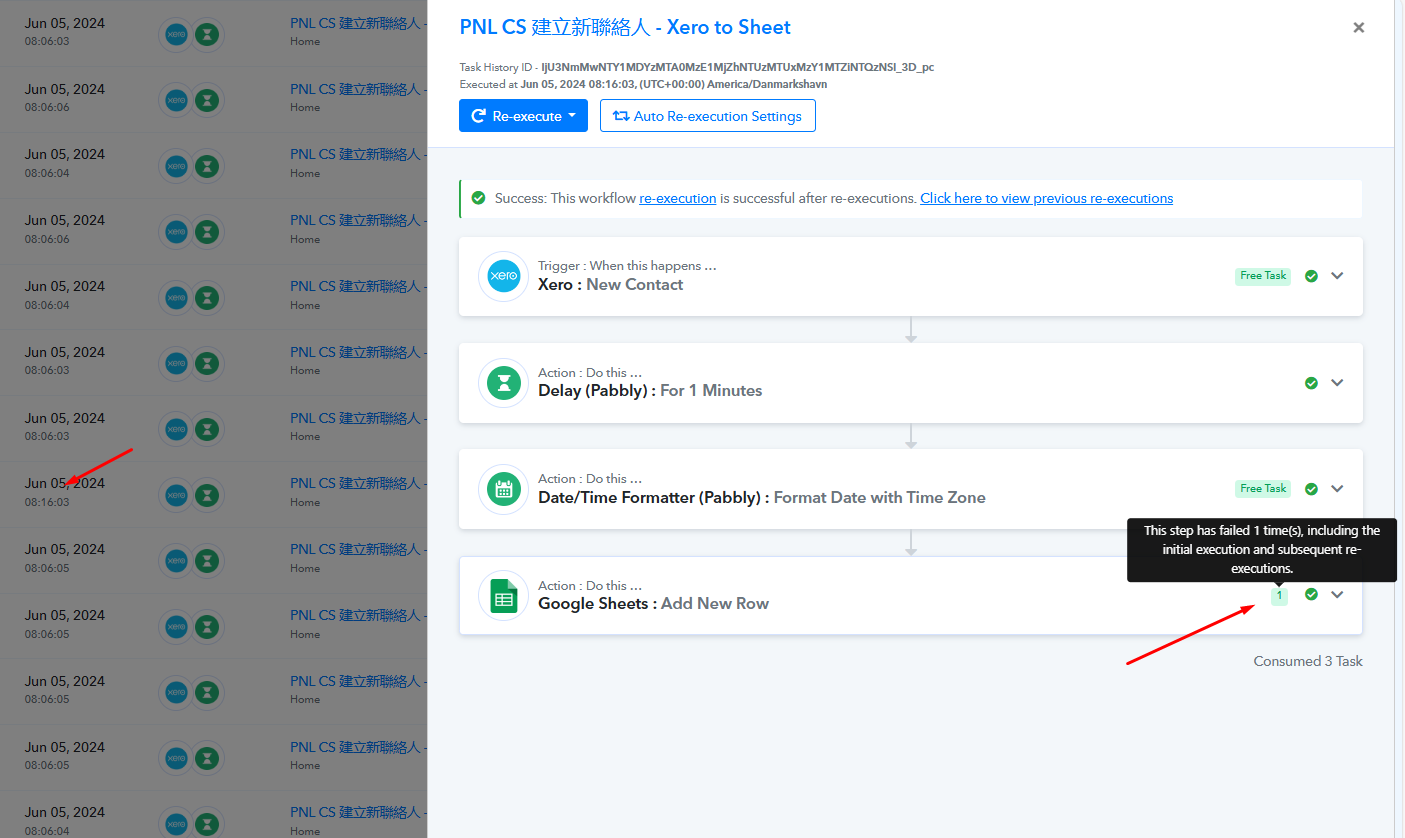Click the green success check on the Xero step
The height and width of the screenshot is (838, 1405).
[x=1311, y=276]
